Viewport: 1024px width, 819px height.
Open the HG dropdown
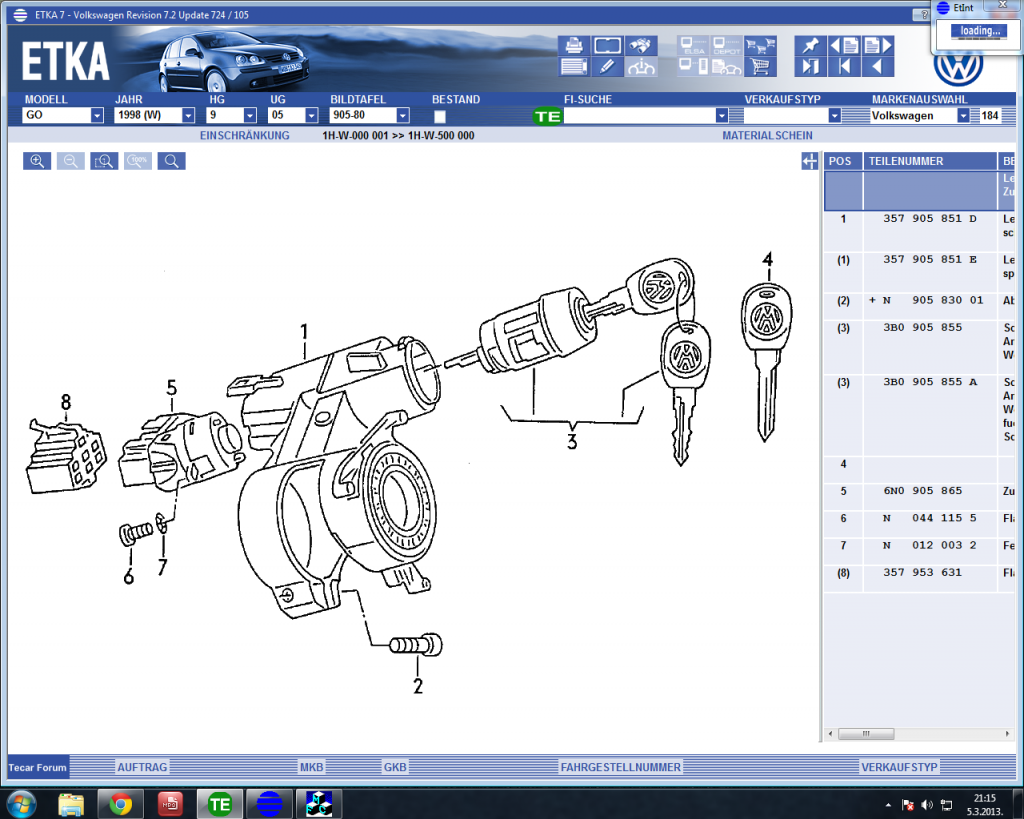[249, 116]
